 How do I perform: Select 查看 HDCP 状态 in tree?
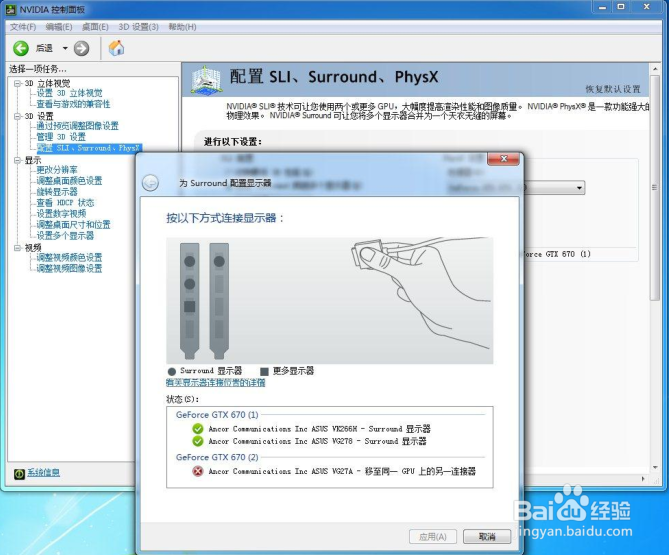pos(65,203)
